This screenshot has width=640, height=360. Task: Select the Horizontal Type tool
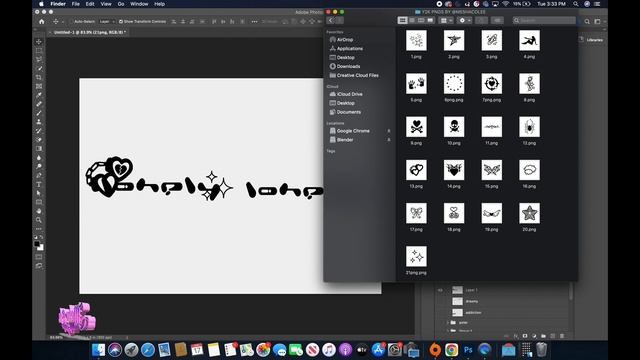[39, 184]
